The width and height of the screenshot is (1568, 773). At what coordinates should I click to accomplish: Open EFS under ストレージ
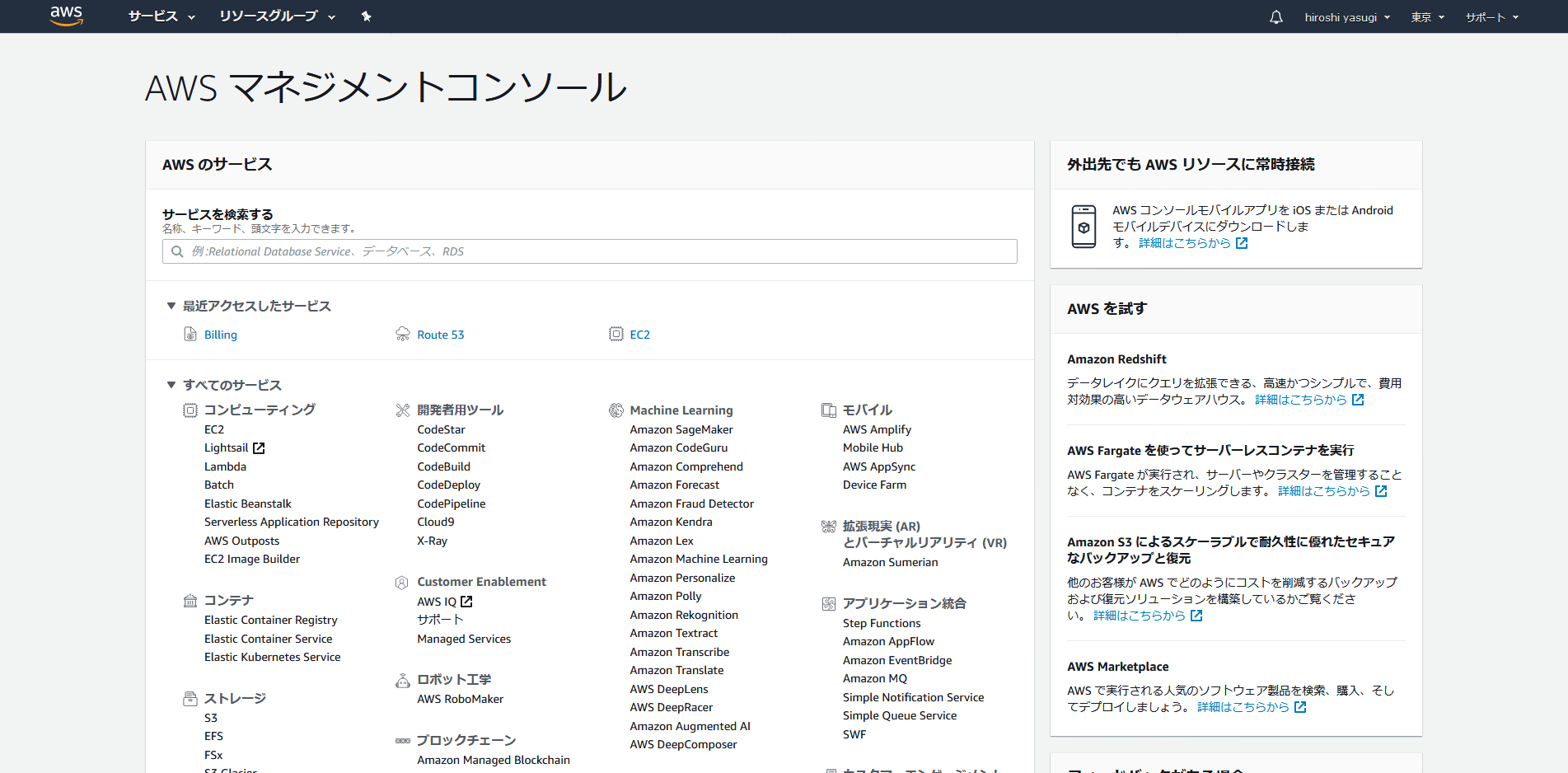tap(213, 736)
